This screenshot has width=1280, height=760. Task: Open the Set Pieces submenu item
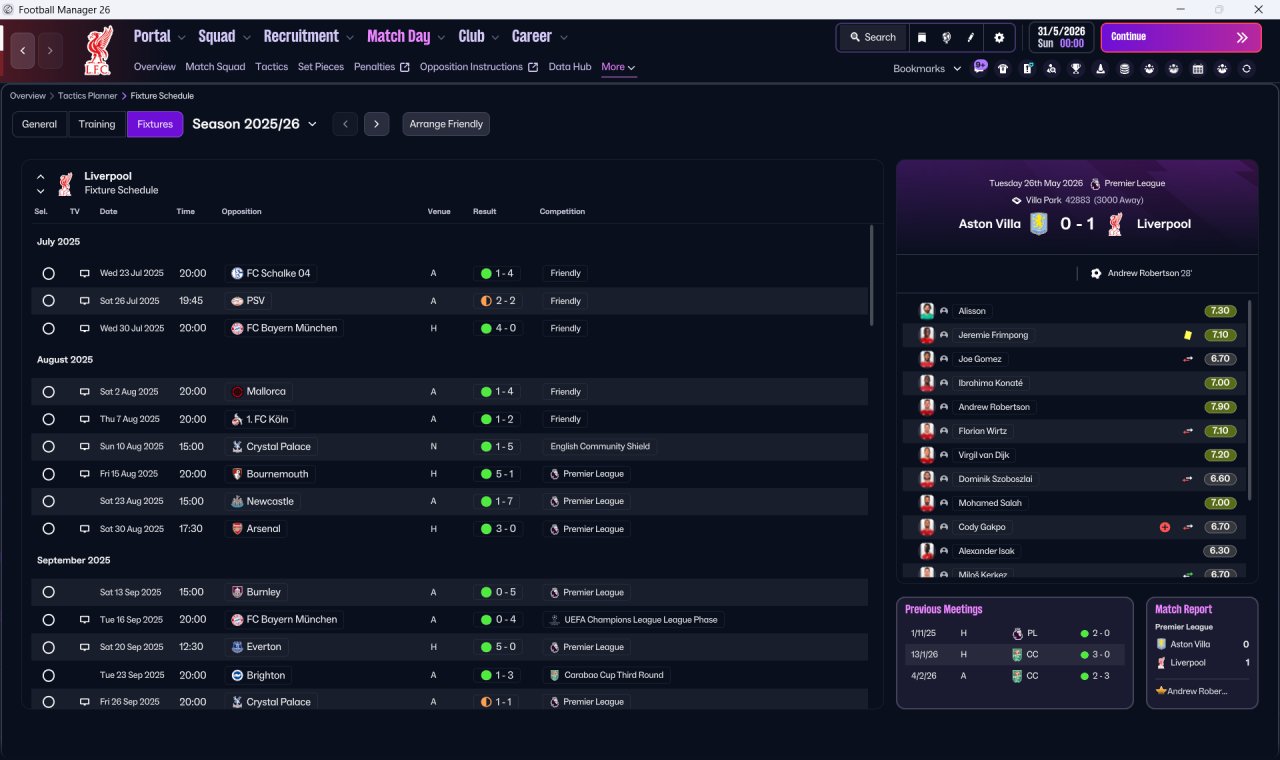click(321, 67)
